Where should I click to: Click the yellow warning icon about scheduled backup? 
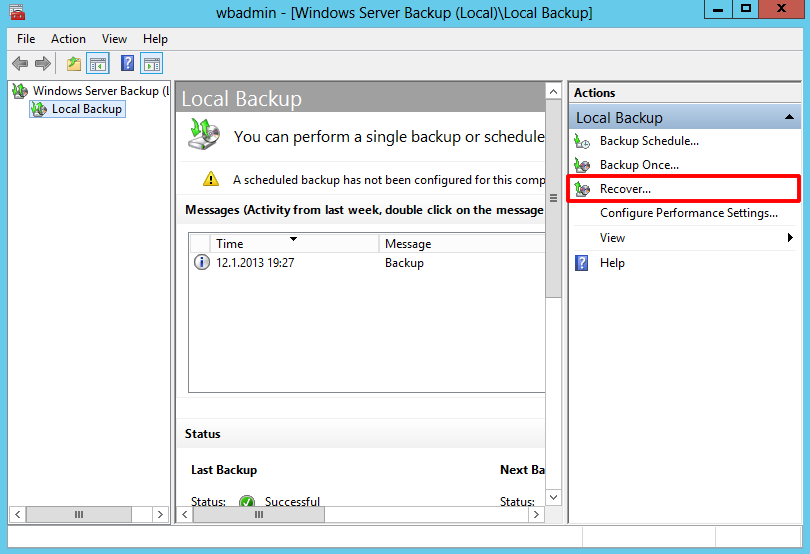(x=211, y=179)
